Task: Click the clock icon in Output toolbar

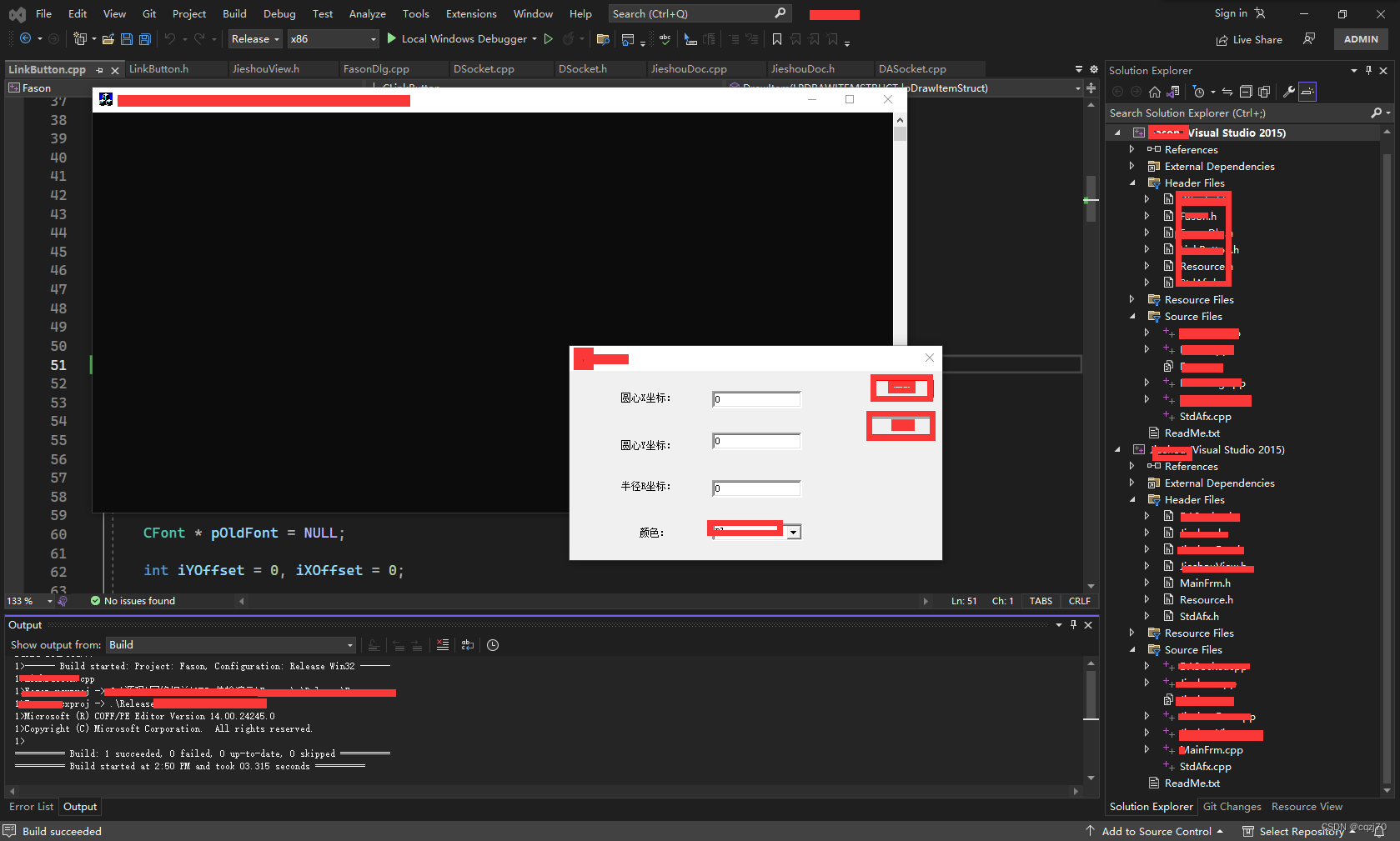Action: point(493,644)
